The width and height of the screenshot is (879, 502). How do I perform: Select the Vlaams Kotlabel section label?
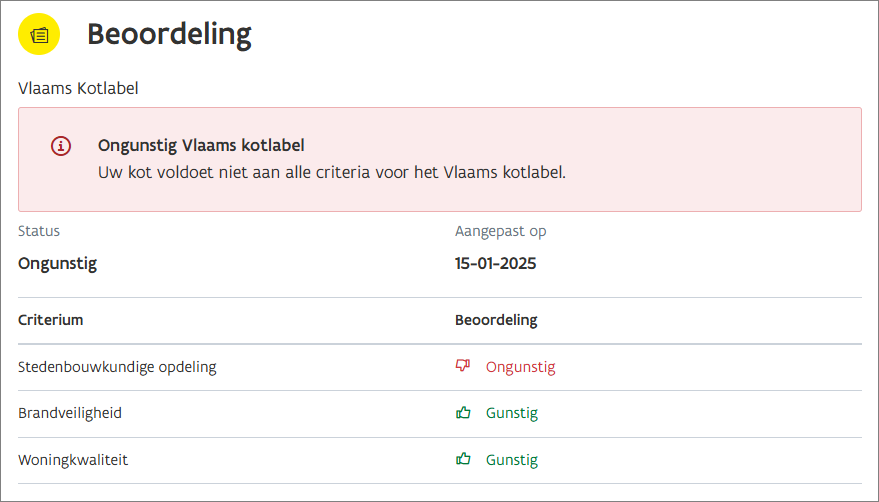pyautogui.click(x=78, y=88)
